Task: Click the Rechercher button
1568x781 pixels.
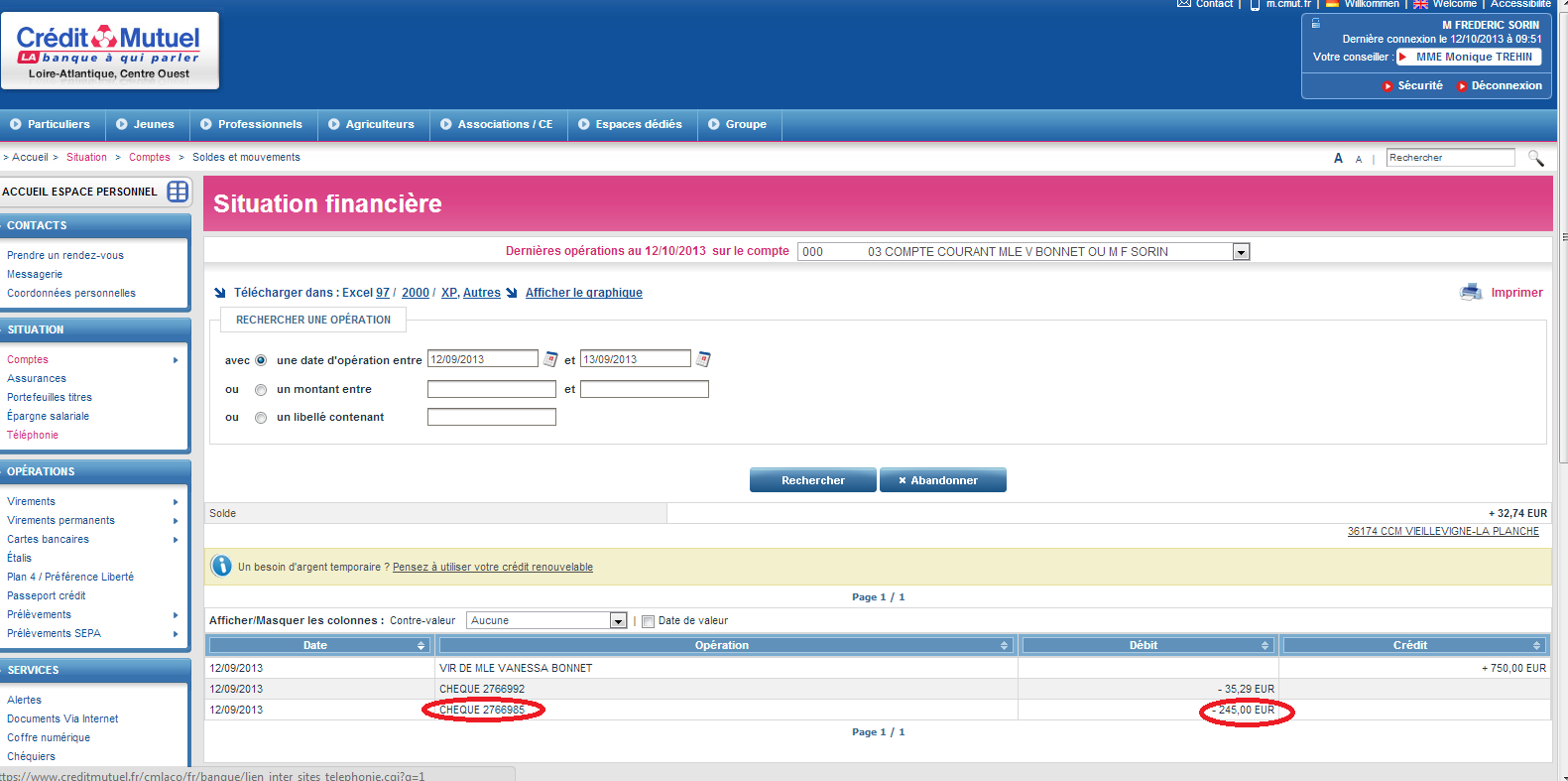Action: click(x=812, y=480)
